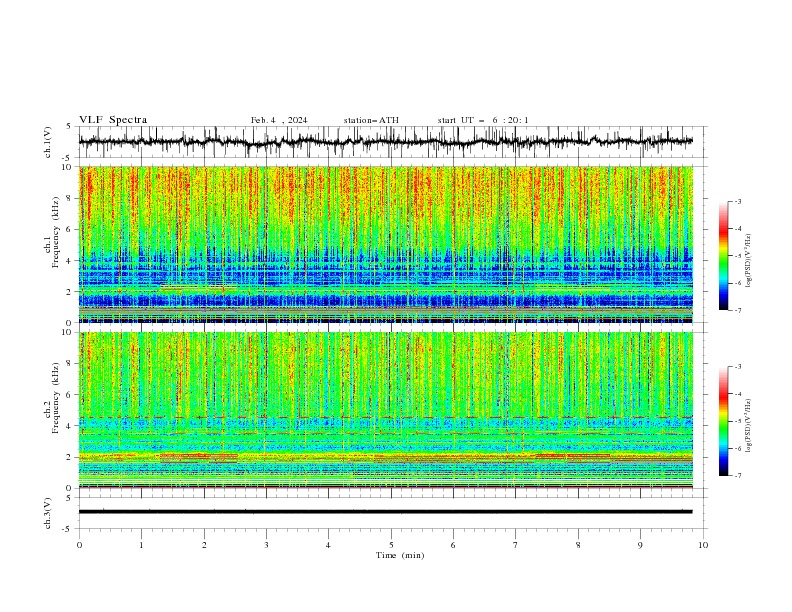Click the 'ch.1 Frequency (kHz)' axis label
This screenshot has width=792, height=612.
pos(53,232)
